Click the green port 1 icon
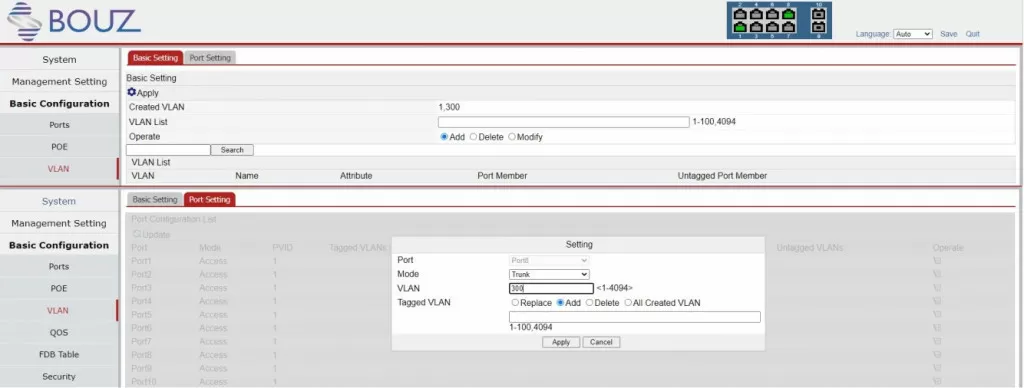Screen dimensions: 1024x388 [x=740, y=27]
